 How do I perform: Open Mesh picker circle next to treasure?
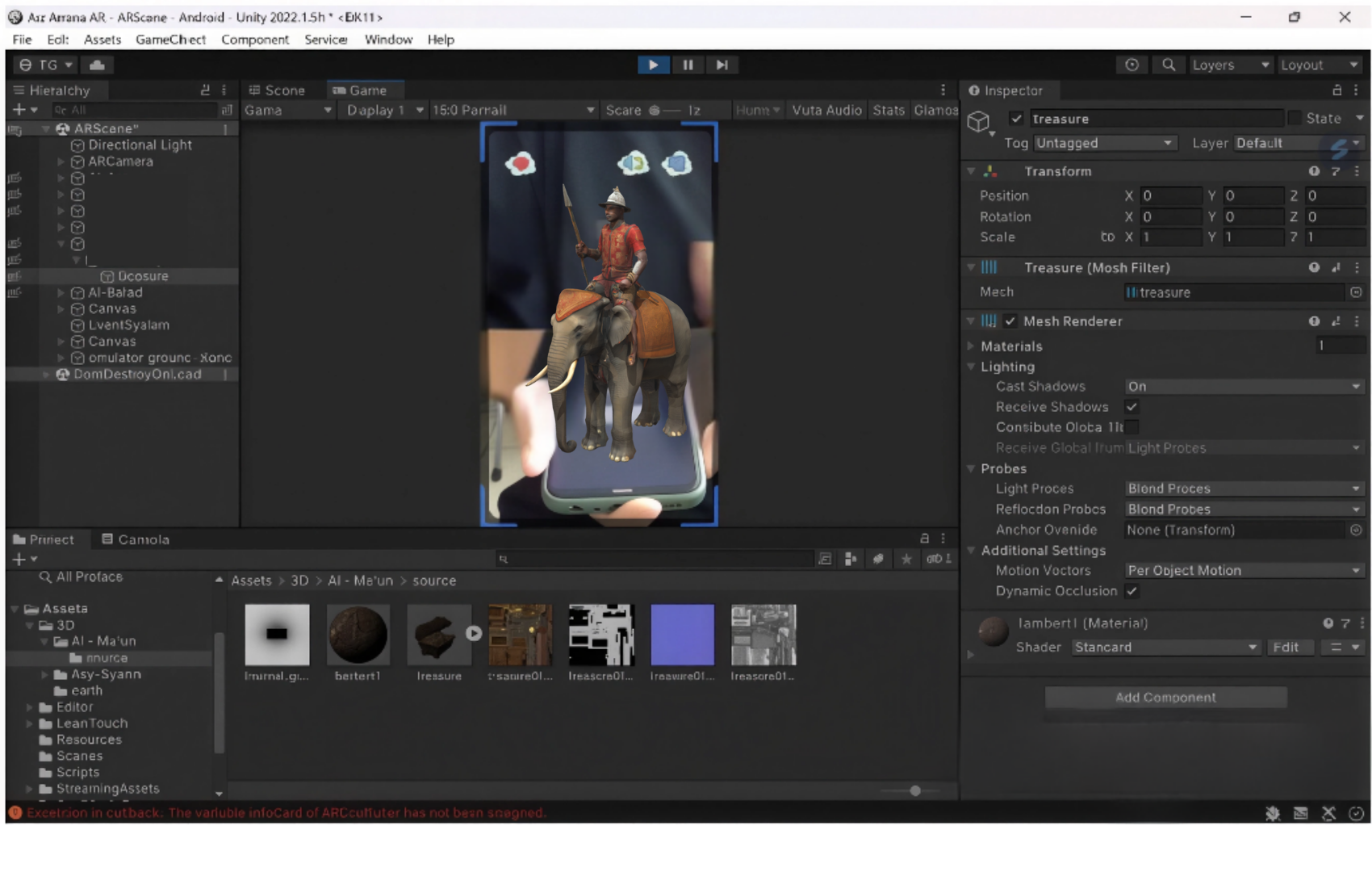click(x=1356, y=292)
